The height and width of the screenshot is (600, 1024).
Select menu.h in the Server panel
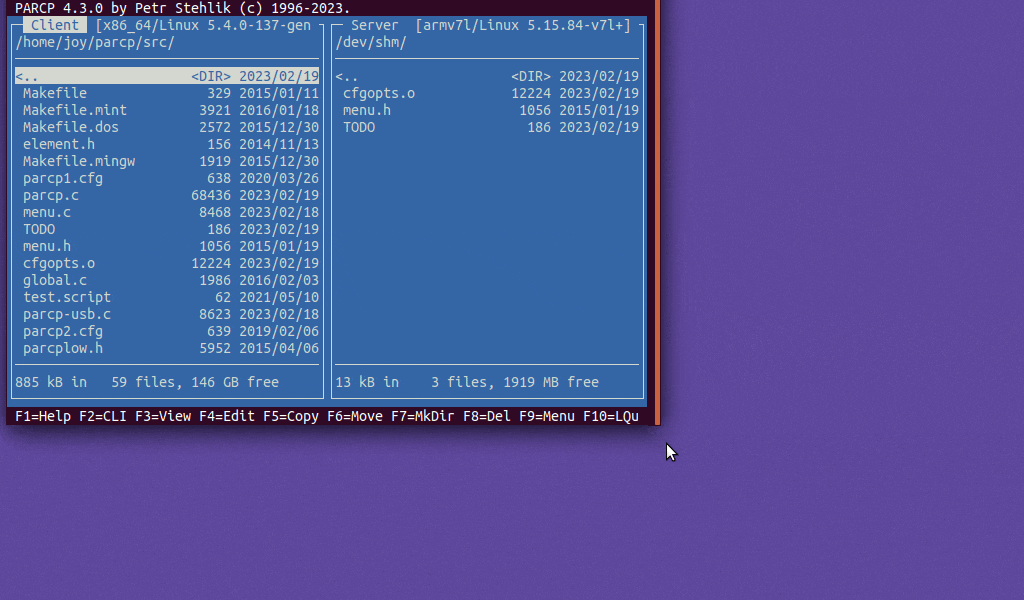367,110
